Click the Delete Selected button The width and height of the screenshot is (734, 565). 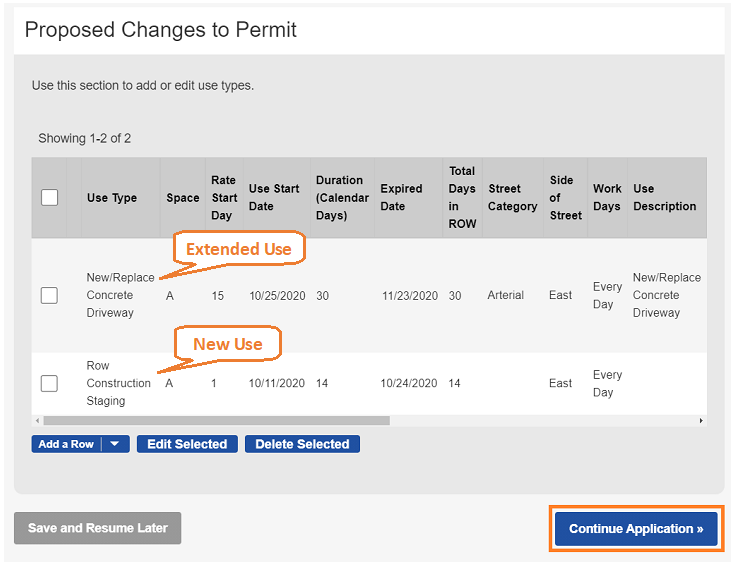(302, 444)
